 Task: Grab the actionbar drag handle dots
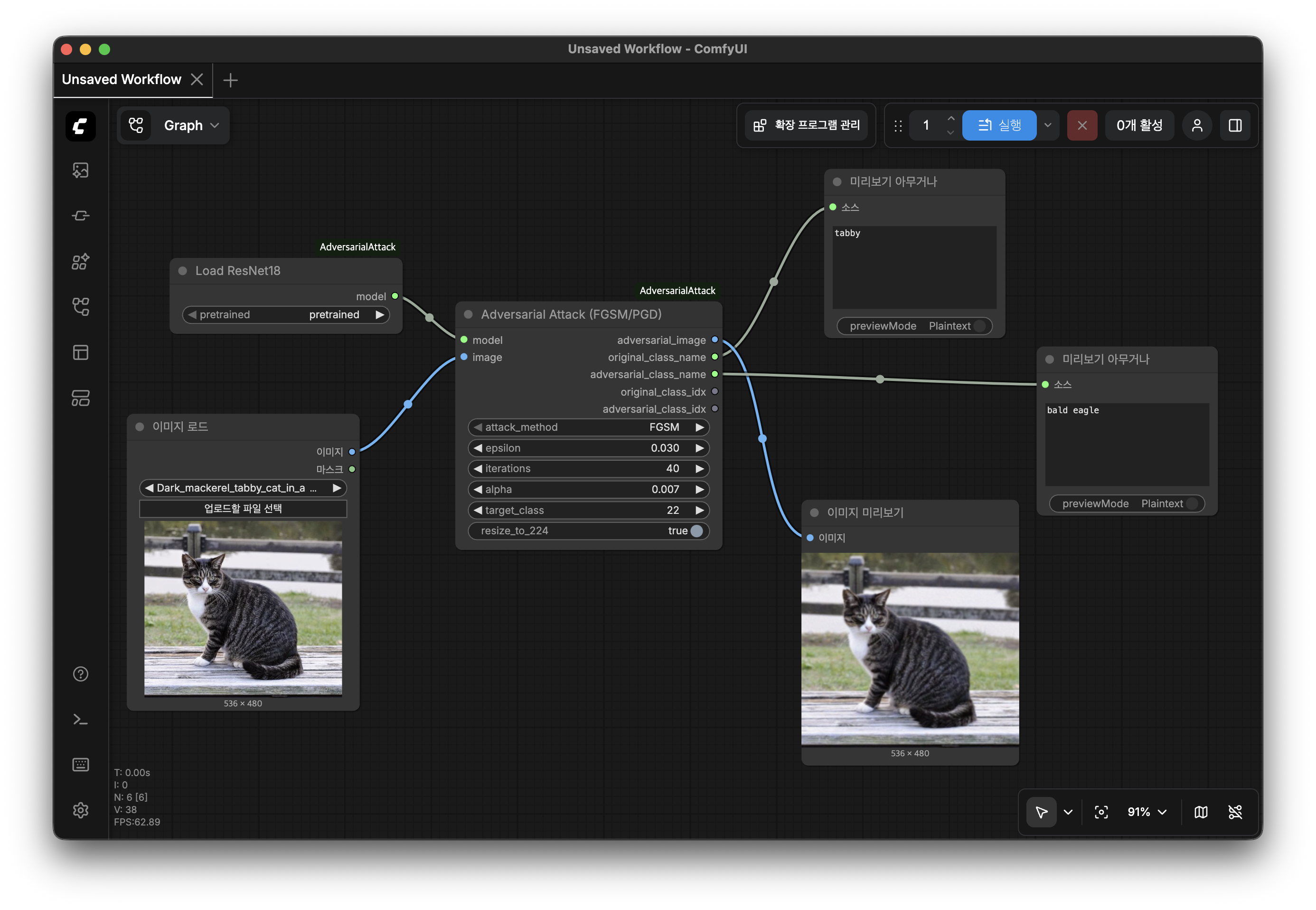pos(898,126)
